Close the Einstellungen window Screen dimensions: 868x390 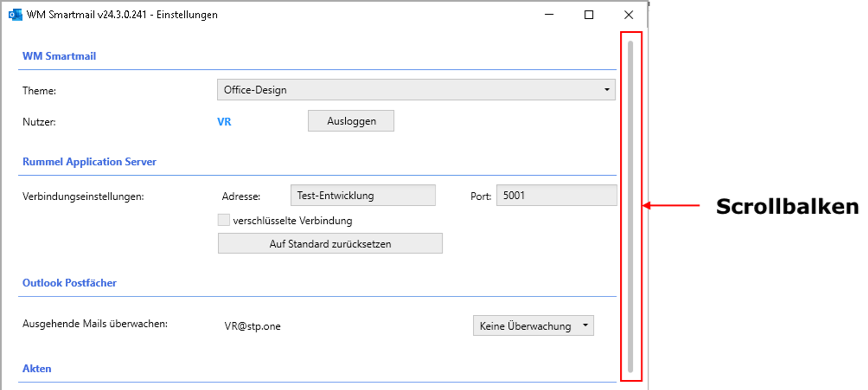coord(628,15)
